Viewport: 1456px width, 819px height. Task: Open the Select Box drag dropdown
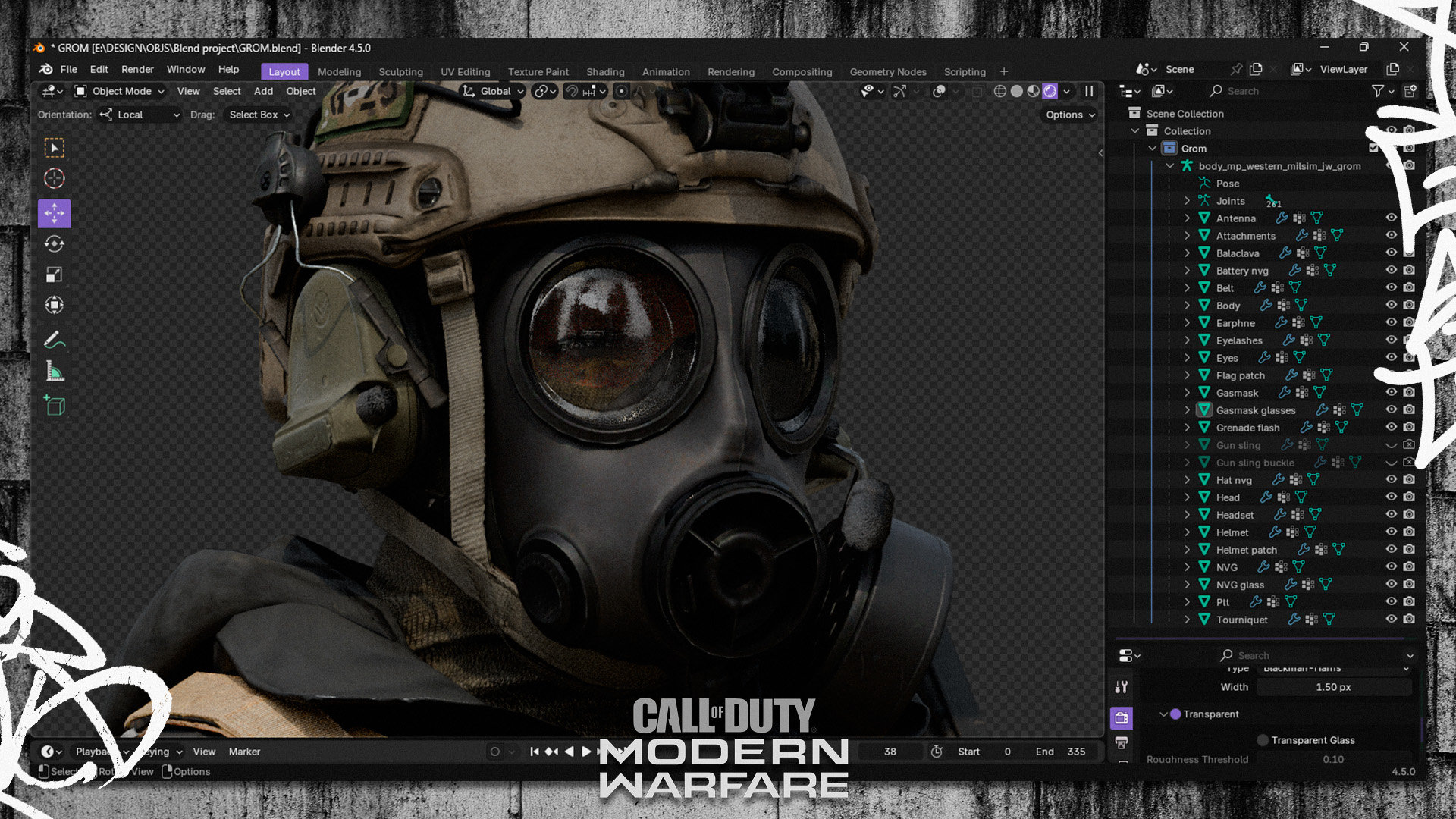click(259, 115)
